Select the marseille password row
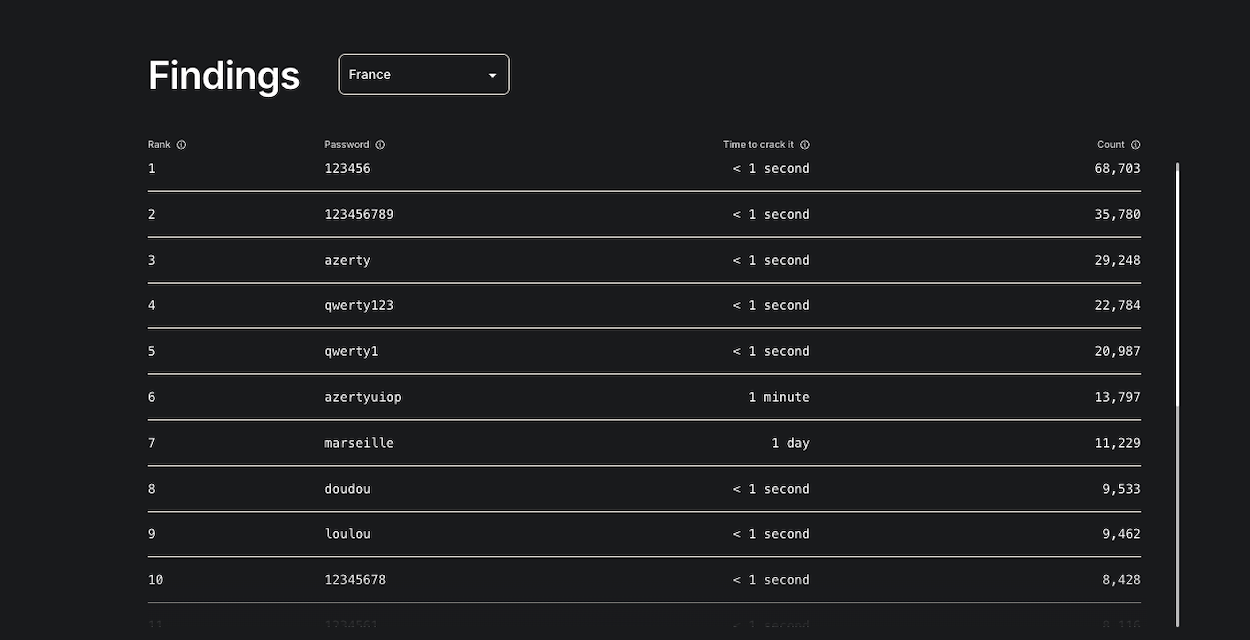Viewport: 1250px width, 640px height. [644, 443]
